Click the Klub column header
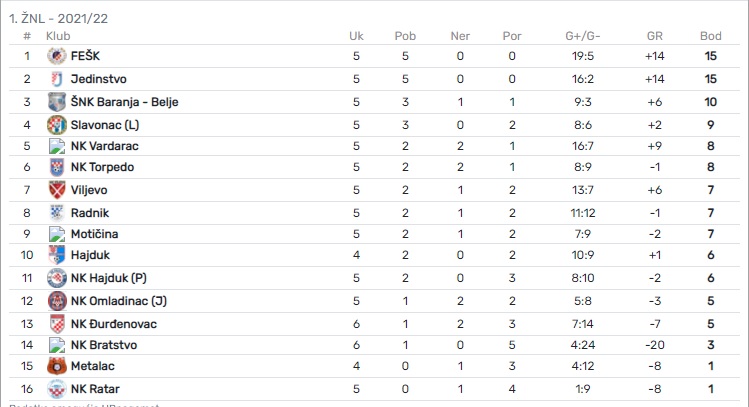The width and height of the screenshot is (749, 407). click(x=58, y=36)
